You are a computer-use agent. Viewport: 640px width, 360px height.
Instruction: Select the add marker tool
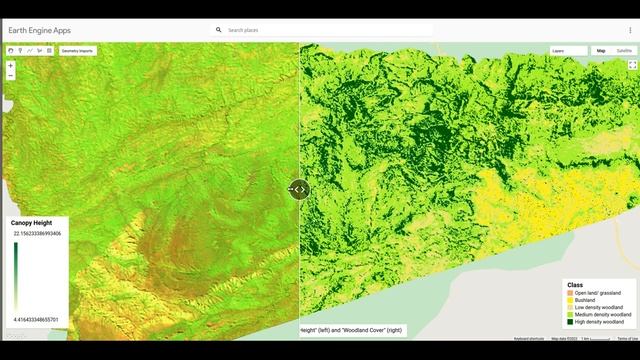pos(20,51)
